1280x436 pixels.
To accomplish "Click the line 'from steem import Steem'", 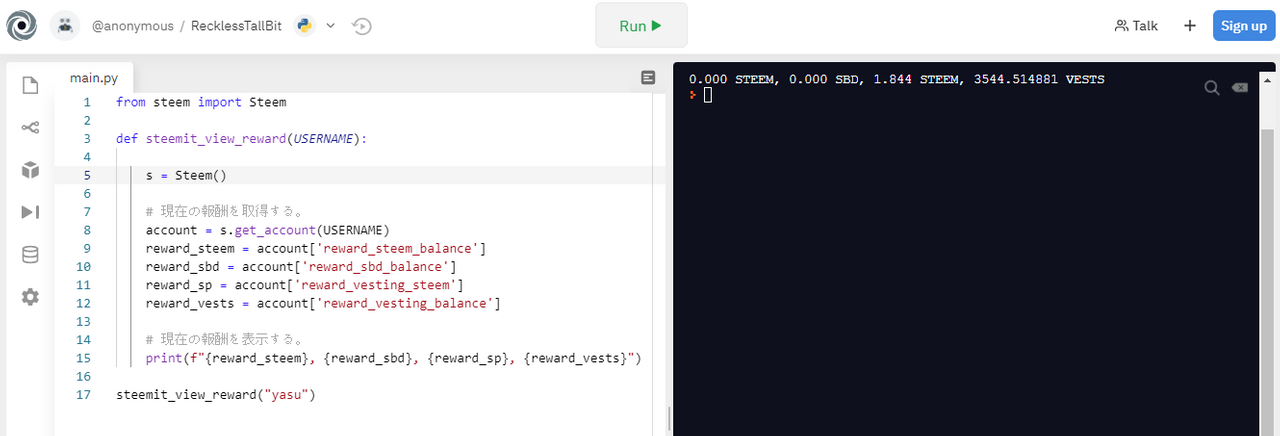I will (201, 102).
